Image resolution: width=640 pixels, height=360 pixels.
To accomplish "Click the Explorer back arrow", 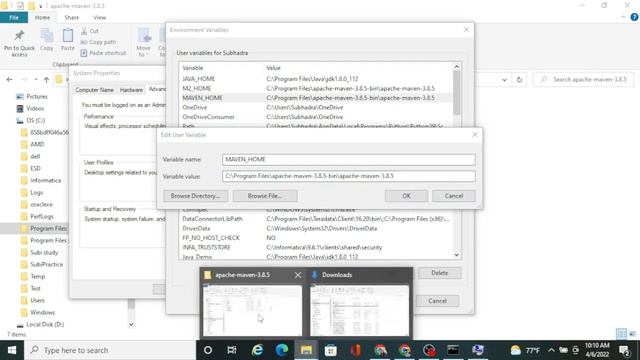I will [10, 80].
